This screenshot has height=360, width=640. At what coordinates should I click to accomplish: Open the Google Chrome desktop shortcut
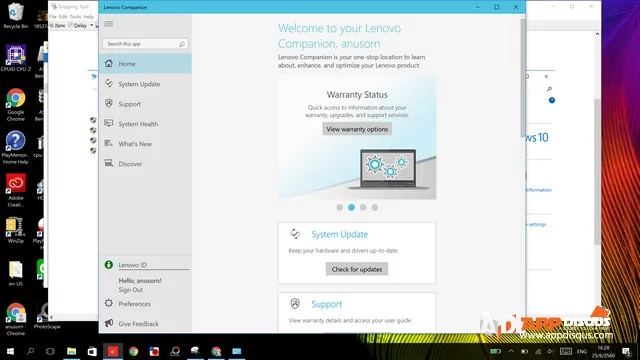[16, 105]
